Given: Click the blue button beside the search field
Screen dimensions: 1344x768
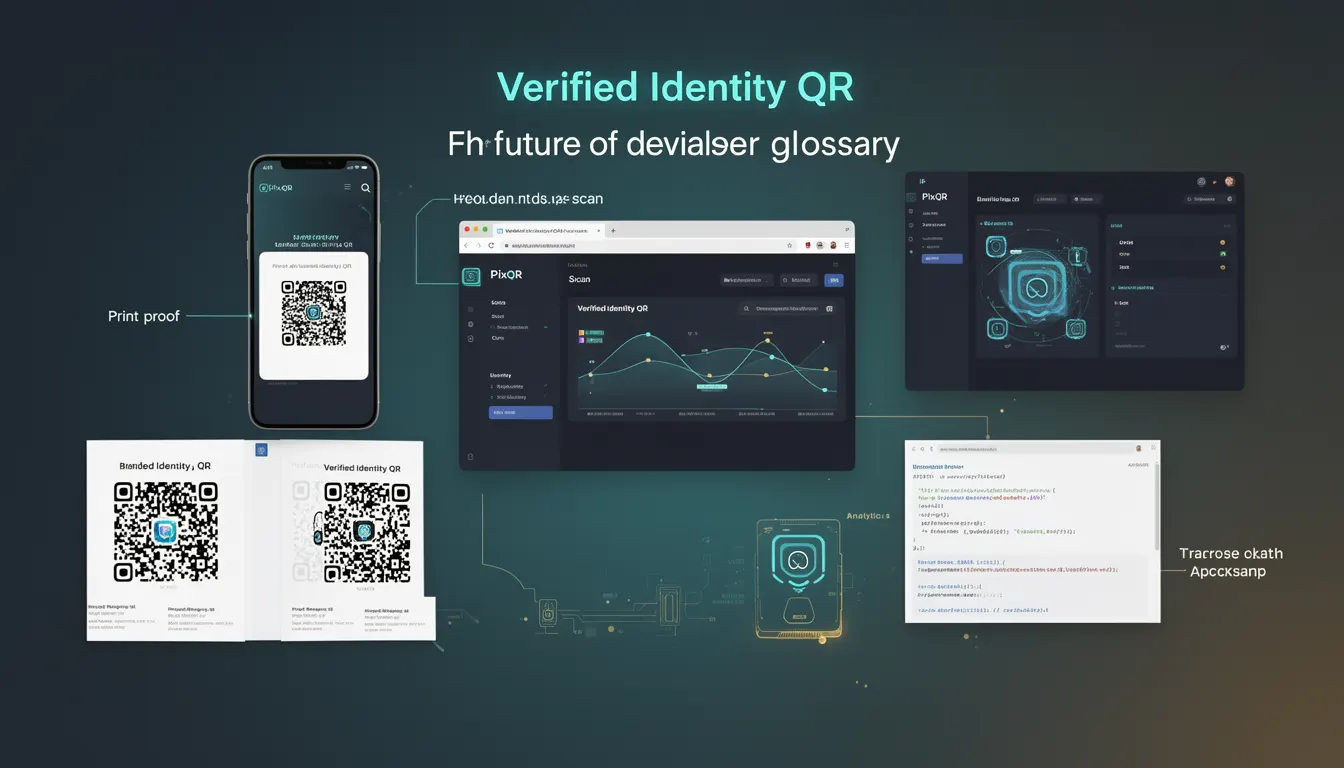Looking at the screenshot, I should [833, 281].
